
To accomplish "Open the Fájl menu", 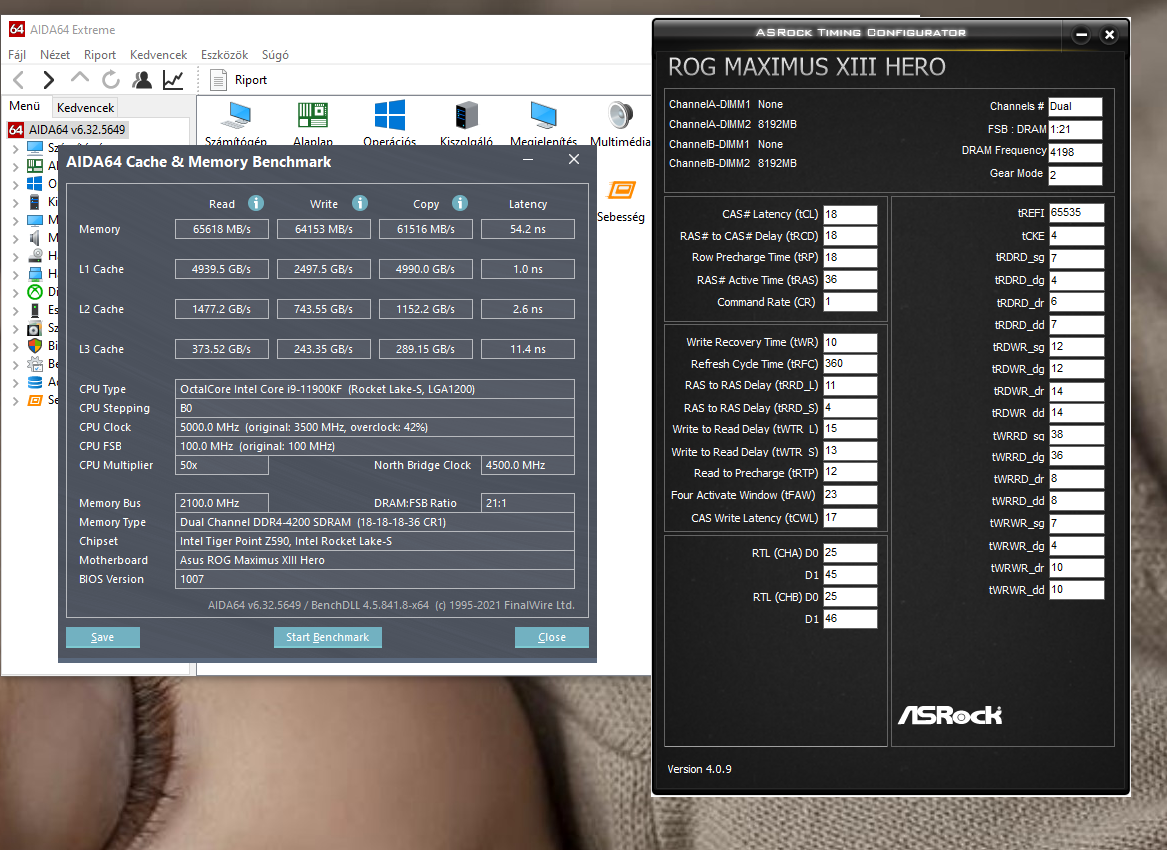I will pos(17,55).
